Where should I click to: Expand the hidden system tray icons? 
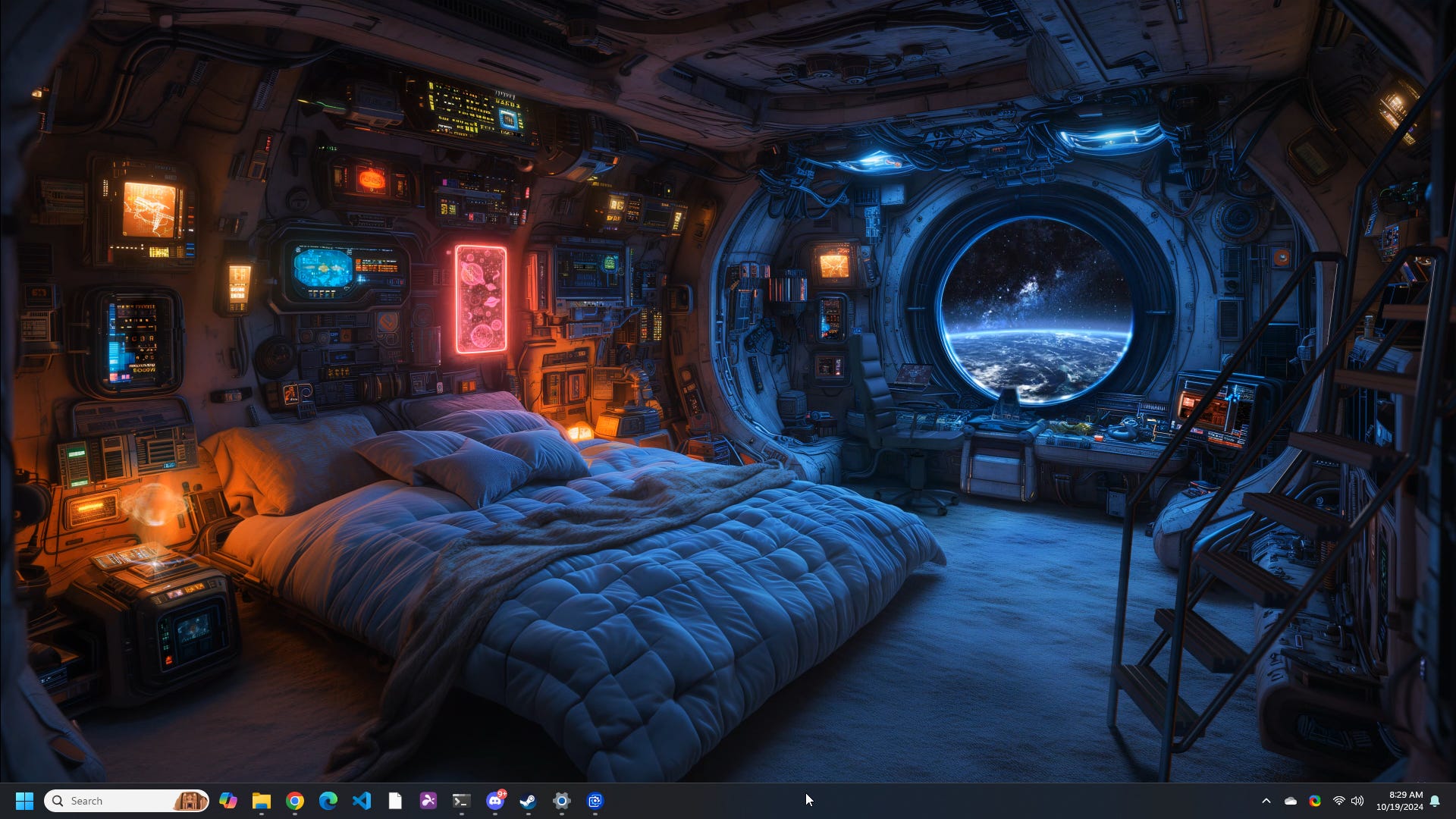1267,800
